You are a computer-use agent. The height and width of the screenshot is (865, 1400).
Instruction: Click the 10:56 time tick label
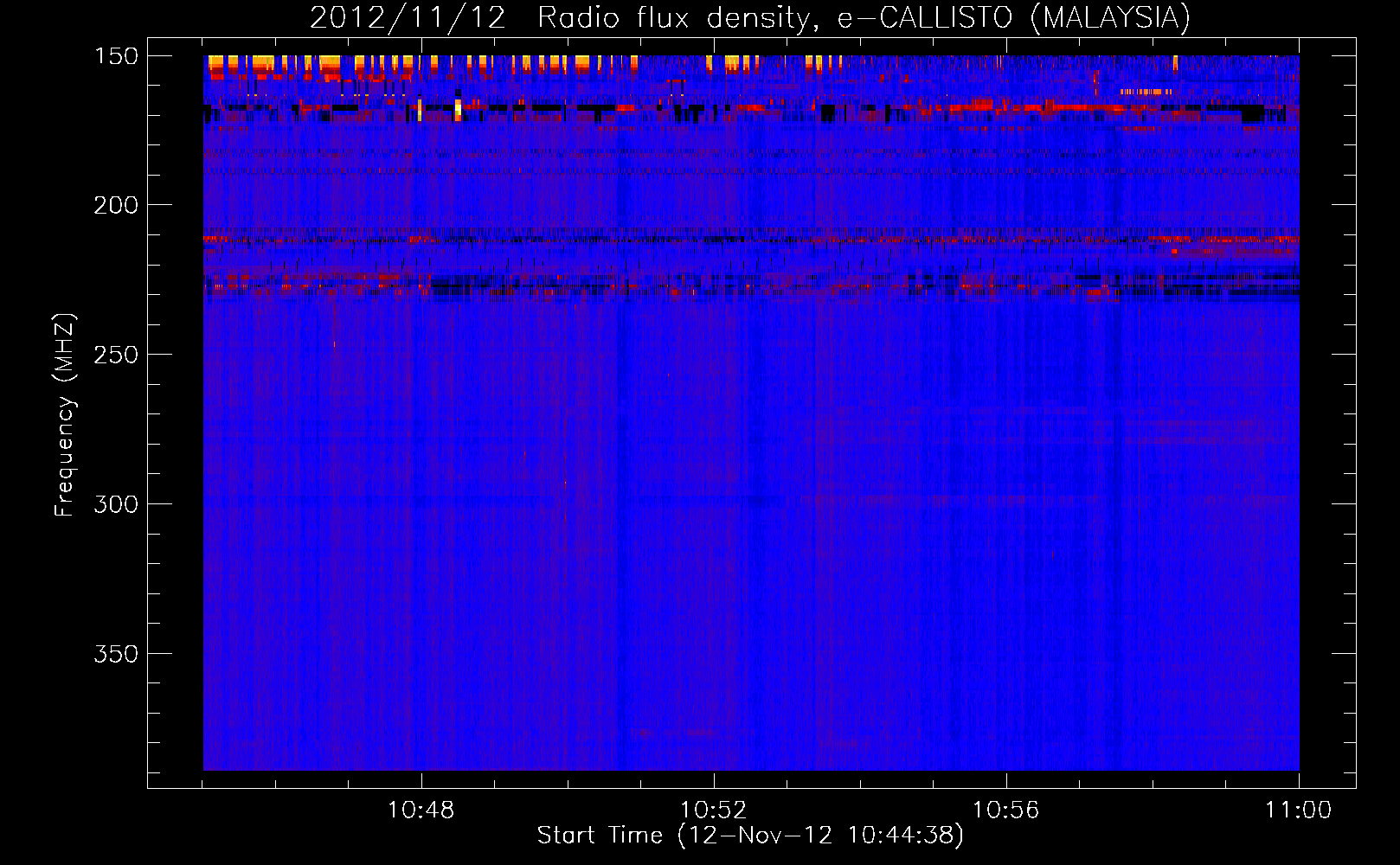(1005, 811)
